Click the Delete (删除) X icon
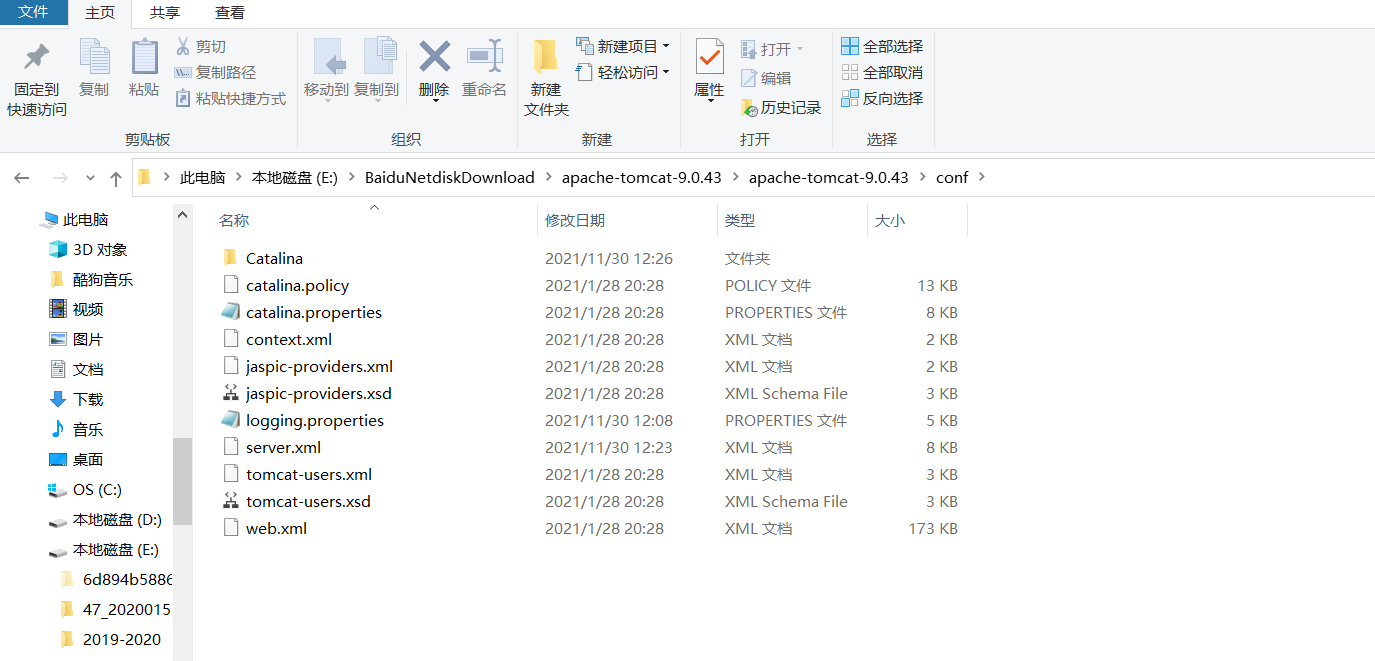The image size is (1375, 661). tap(434, 56)
